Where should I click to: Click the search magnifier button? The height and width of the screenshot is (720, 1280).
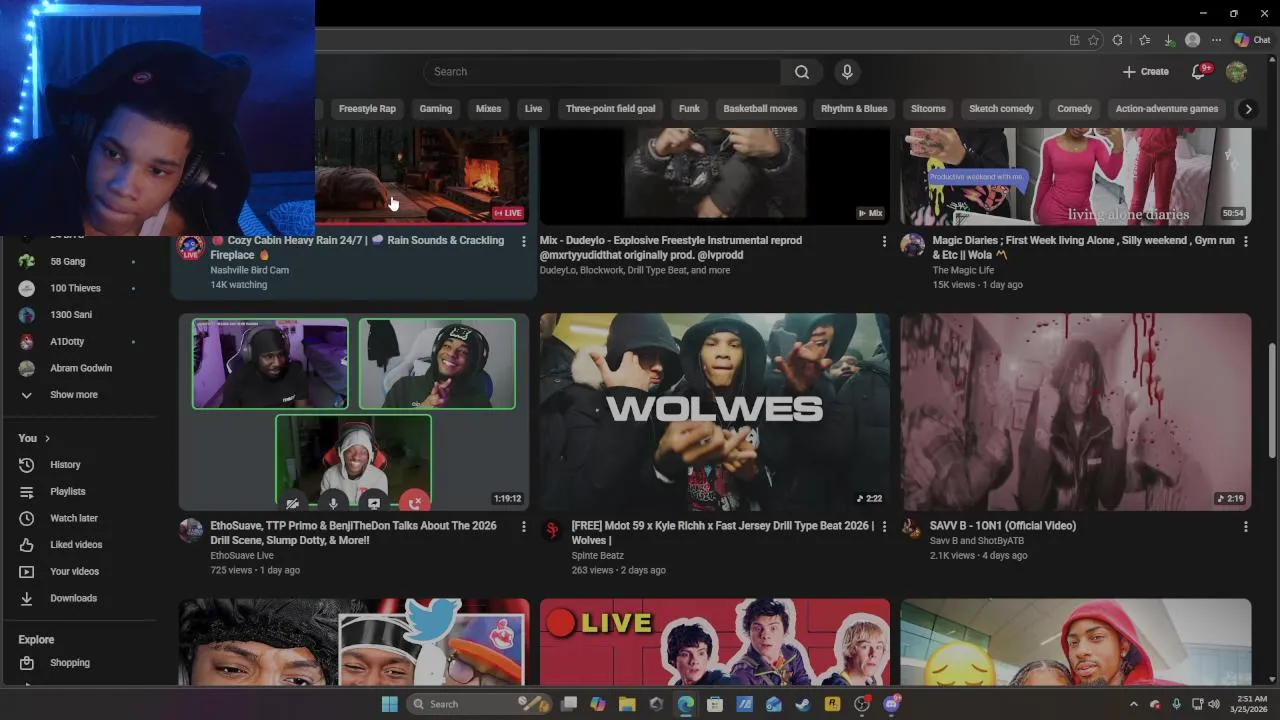coord(802,72)
